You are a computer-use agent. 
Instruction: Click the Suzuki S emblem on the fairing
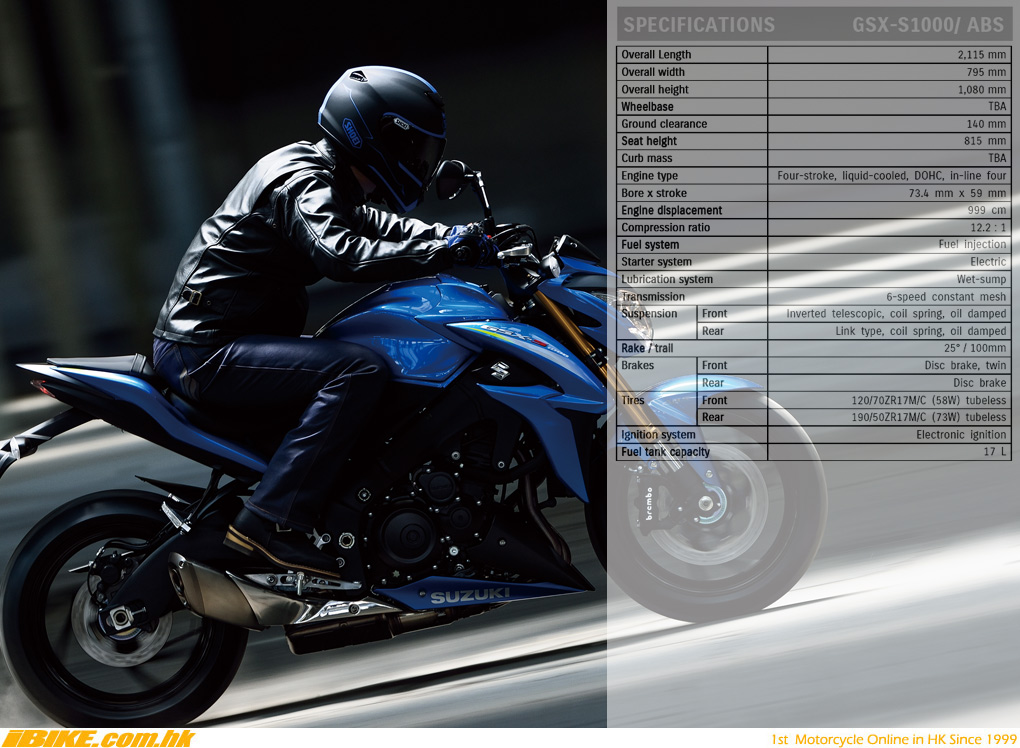coord(500,371)
